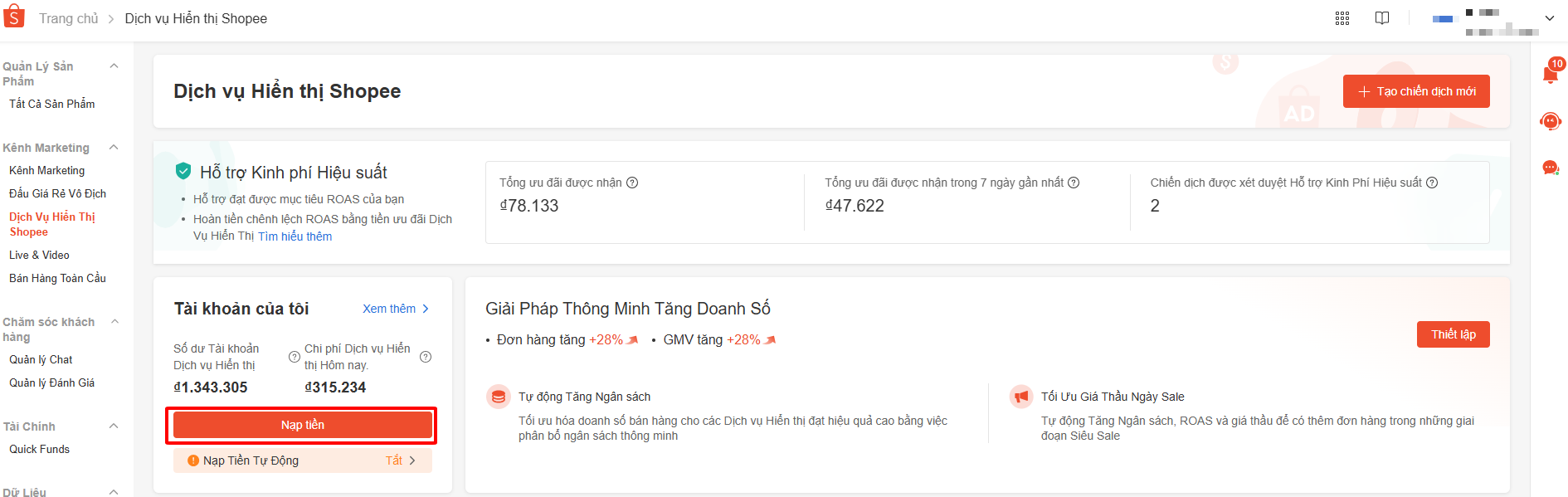
Task: Select Live & Video in sidebar
Action: point(39,255)
